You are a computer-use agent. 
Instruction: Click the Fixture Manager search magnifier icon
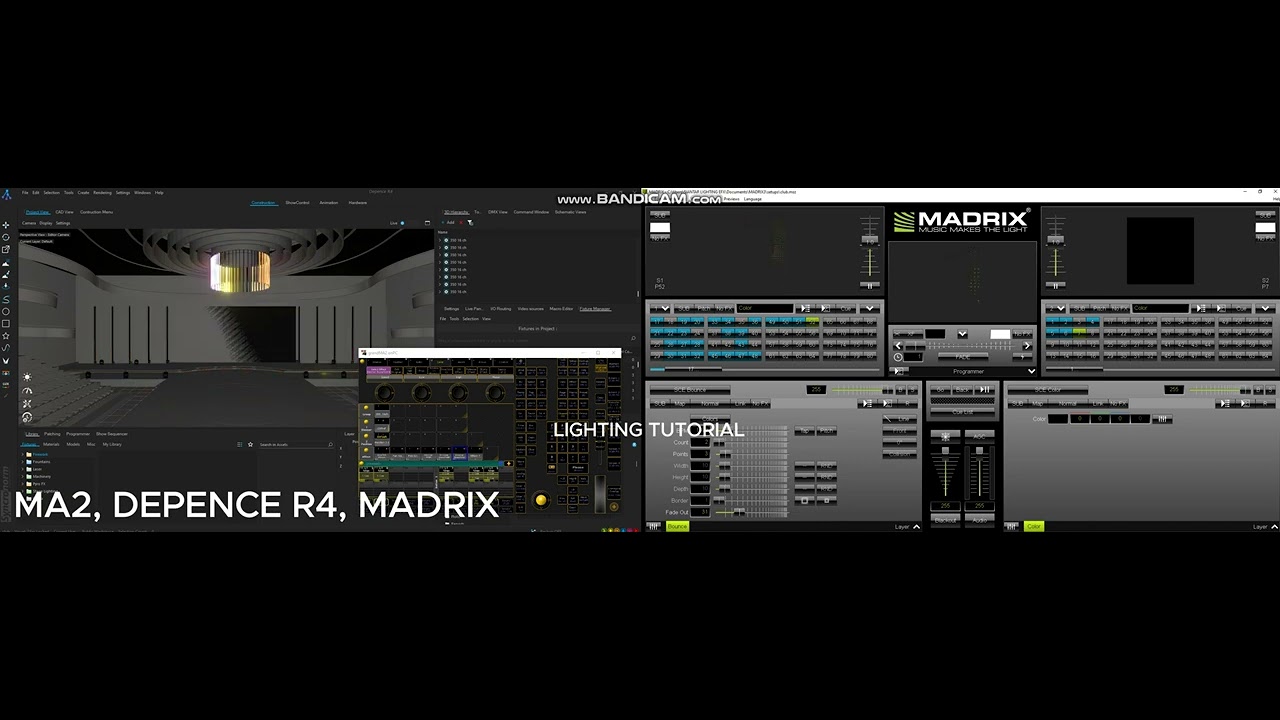click(x=633, y=339)
